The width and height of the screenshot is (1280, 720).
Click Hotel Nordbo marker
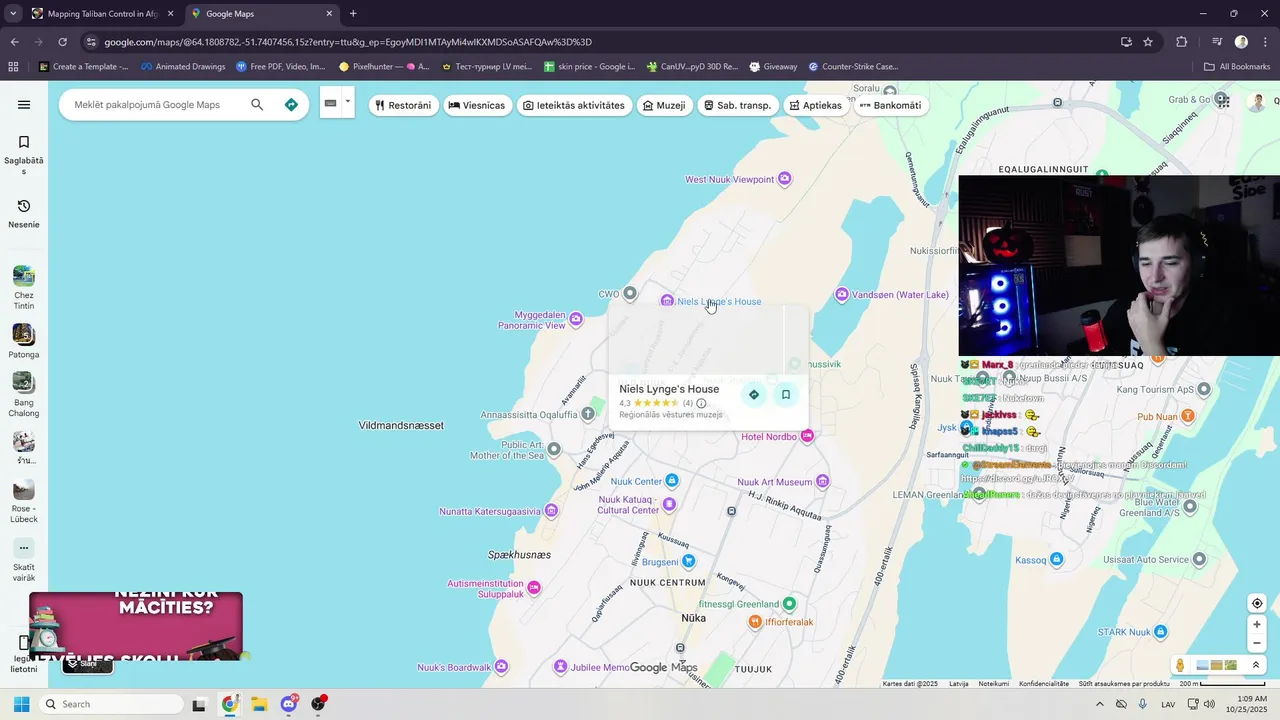pos(807,436)
